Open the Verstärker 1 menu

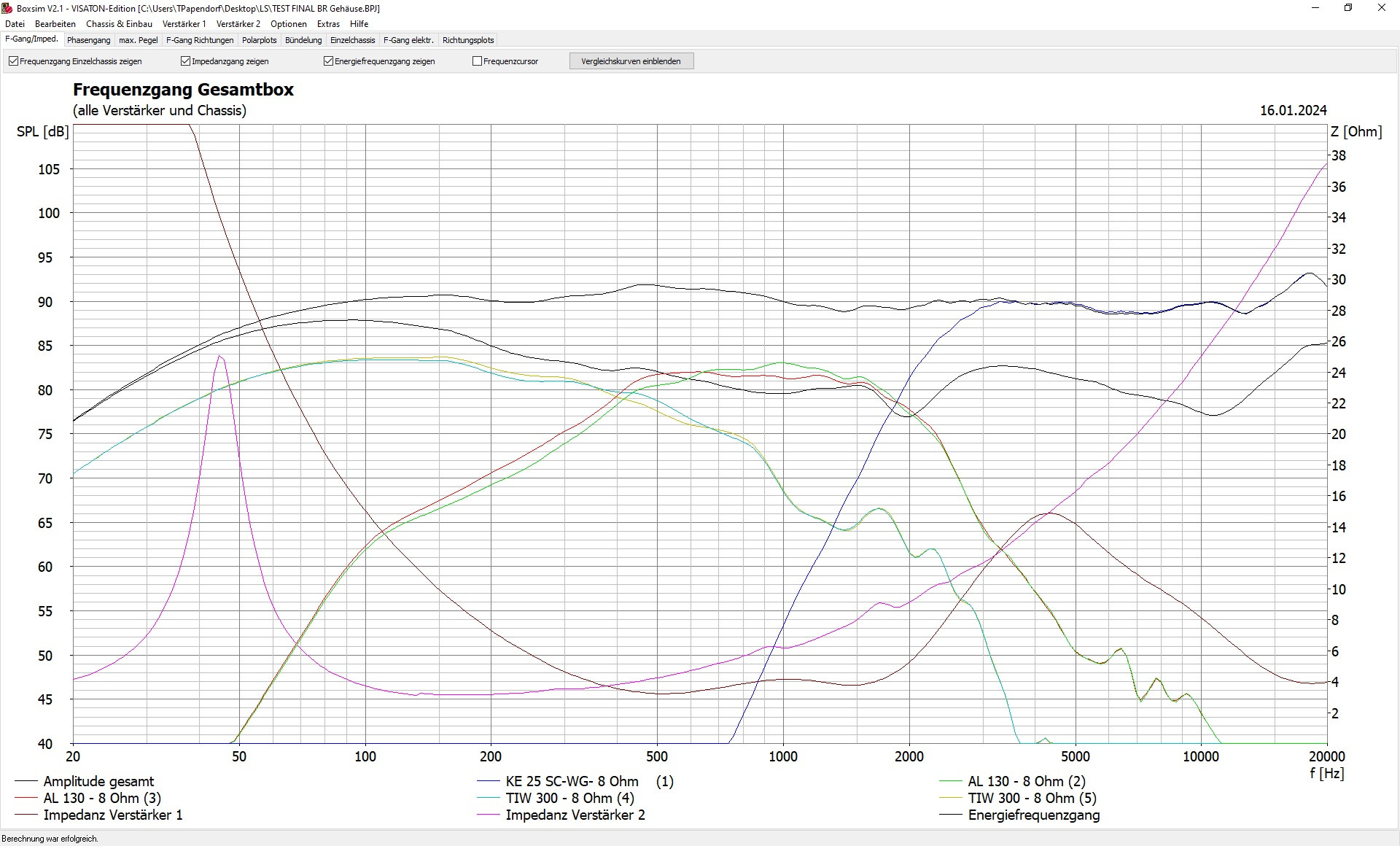coord(184,24)
